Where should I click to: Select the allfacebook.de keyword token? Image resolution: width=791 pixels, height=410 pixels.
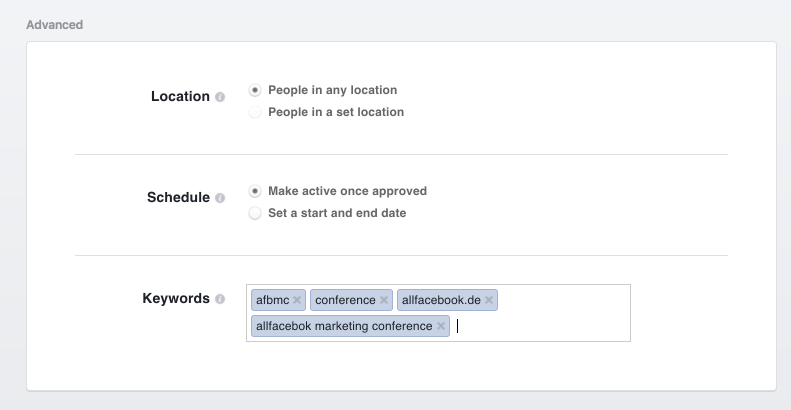[441, 300]
